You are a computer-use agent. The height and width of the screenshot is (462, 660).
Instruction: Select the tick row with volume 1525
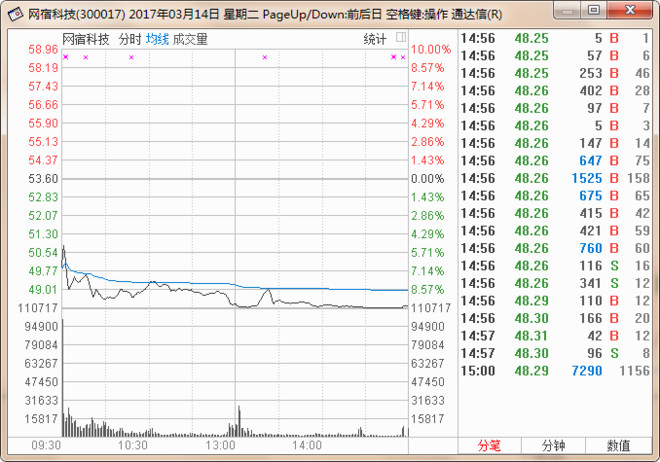click(555, 178)
